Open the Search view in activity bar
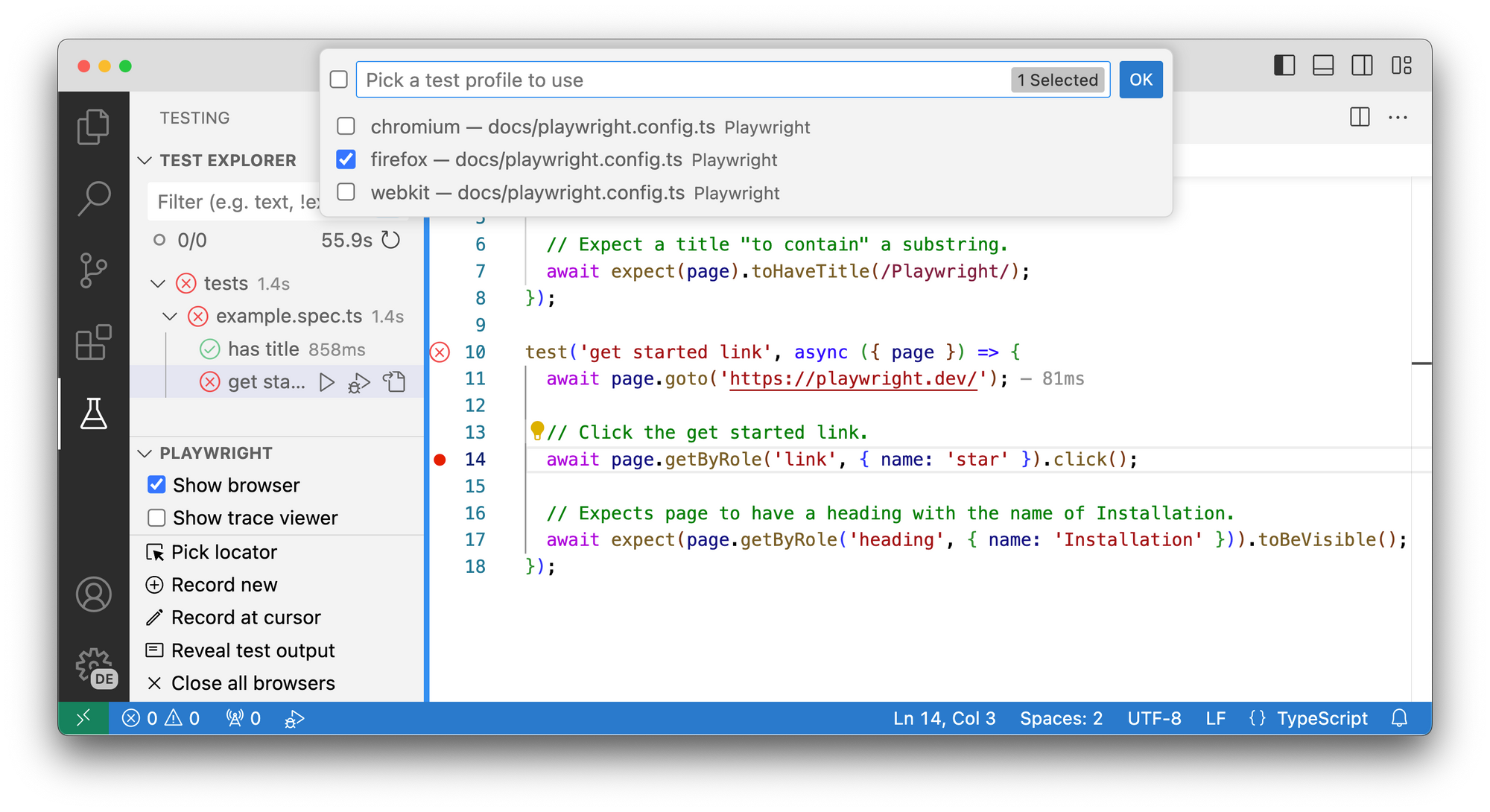 point(93,198)
